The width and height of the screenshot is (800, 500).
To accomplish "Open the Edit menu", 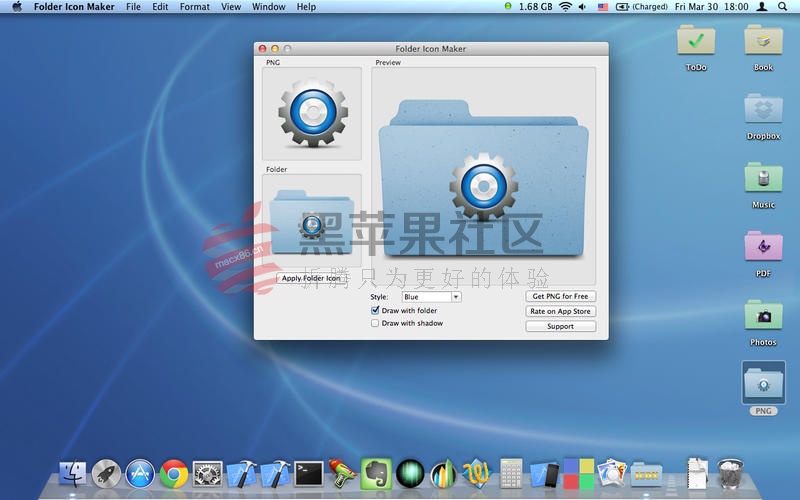I will pos(160,7).
